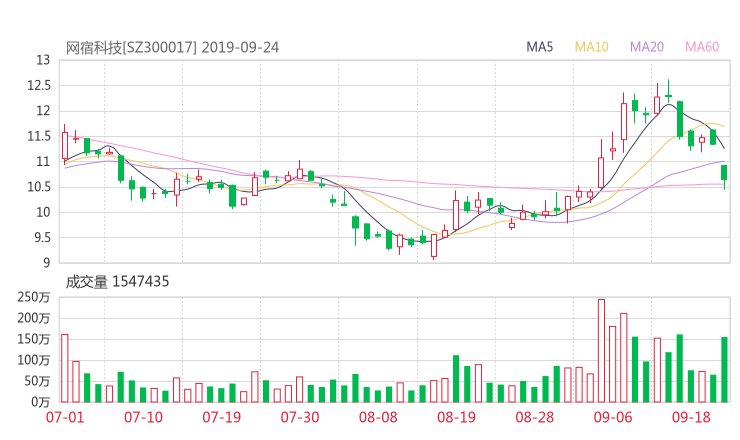Click the last green volume bar on the right
This screenshot has width=740, height=440.
click(724, 370)
